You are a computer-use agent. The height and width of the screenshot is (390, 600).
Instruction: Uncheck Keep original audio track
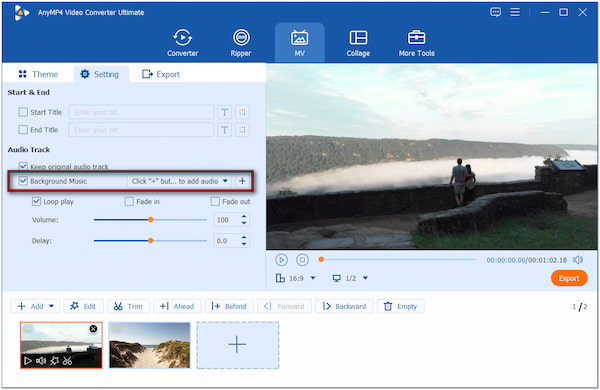point(23,166)
